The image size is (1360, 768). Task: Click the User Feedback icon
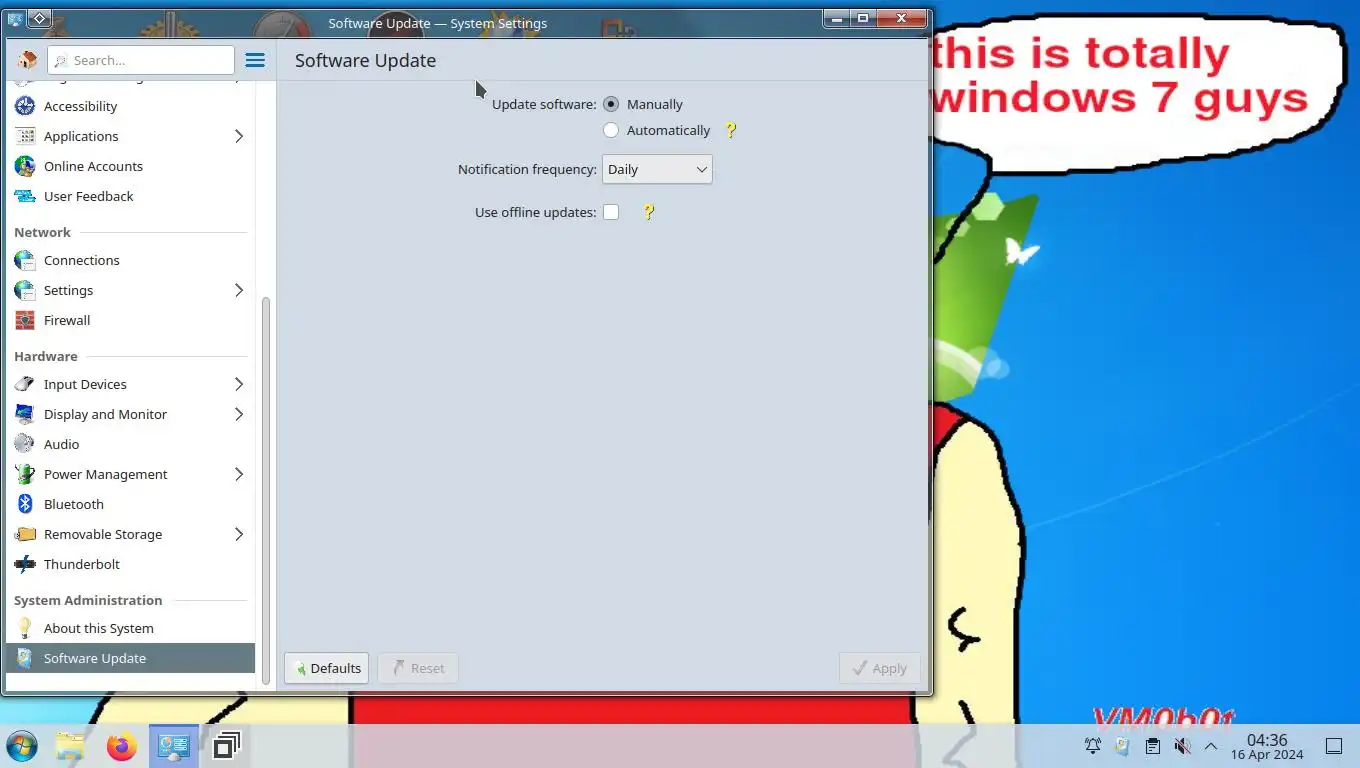[25, 196]
